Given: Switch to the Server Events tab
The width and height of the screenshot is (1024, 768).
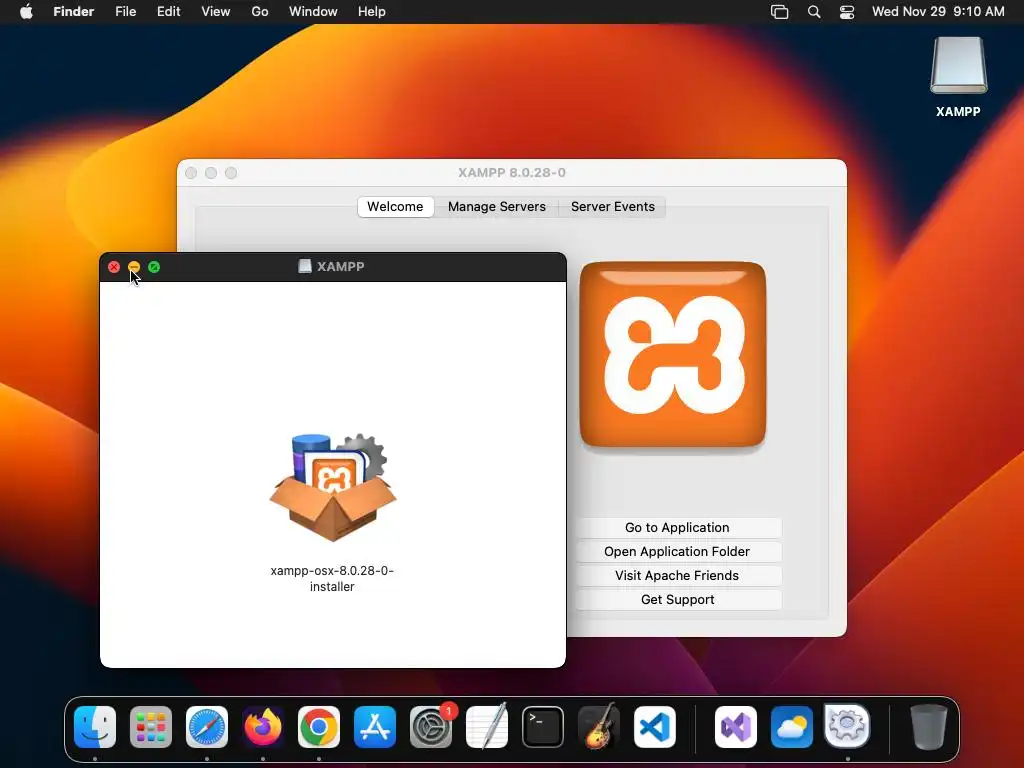Looking at the screenshot, I should [613, 206].
